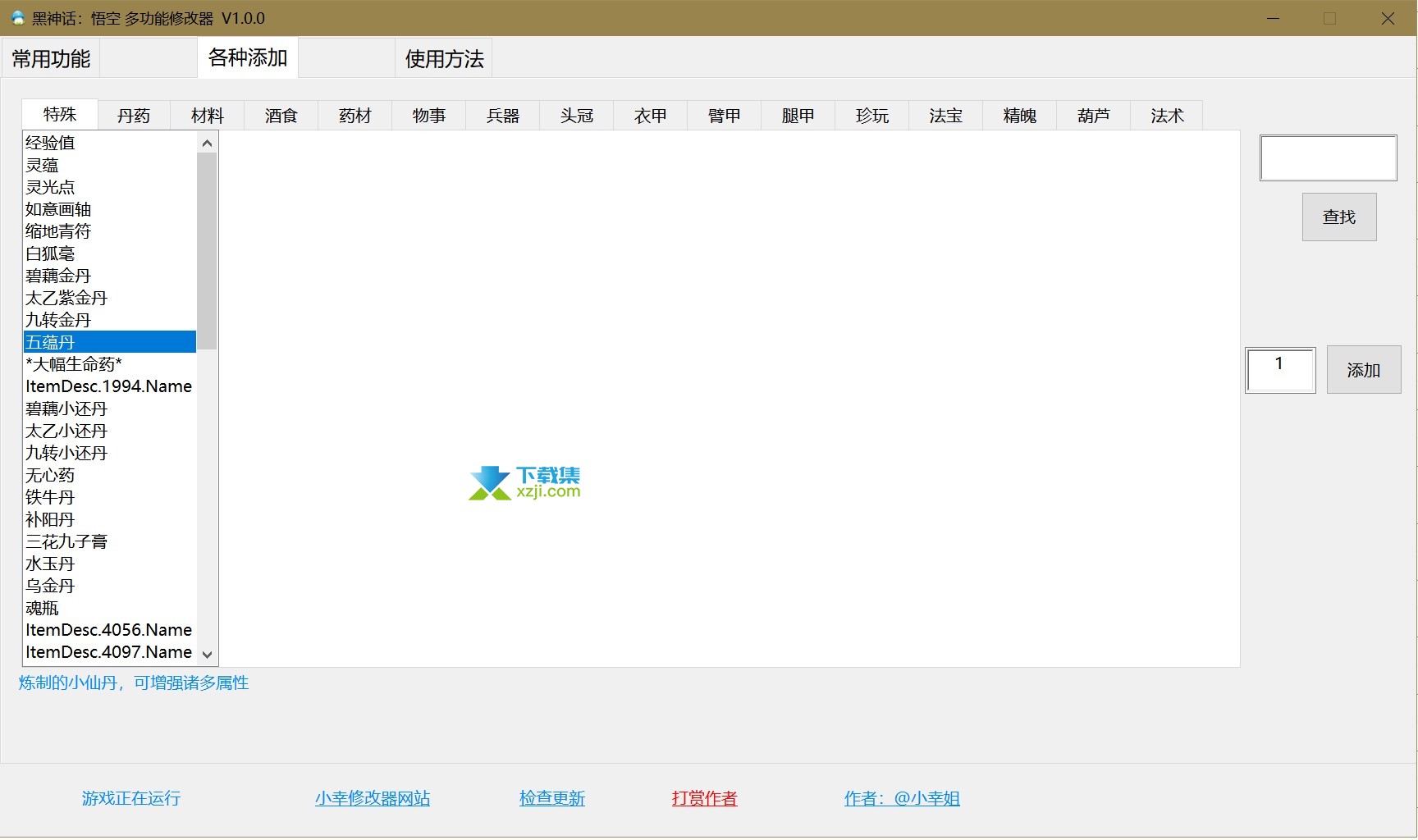This screenshot has height=840, width=1418.
Task: Select 灵光点 in the item list
Action: [x=110, y=187]
